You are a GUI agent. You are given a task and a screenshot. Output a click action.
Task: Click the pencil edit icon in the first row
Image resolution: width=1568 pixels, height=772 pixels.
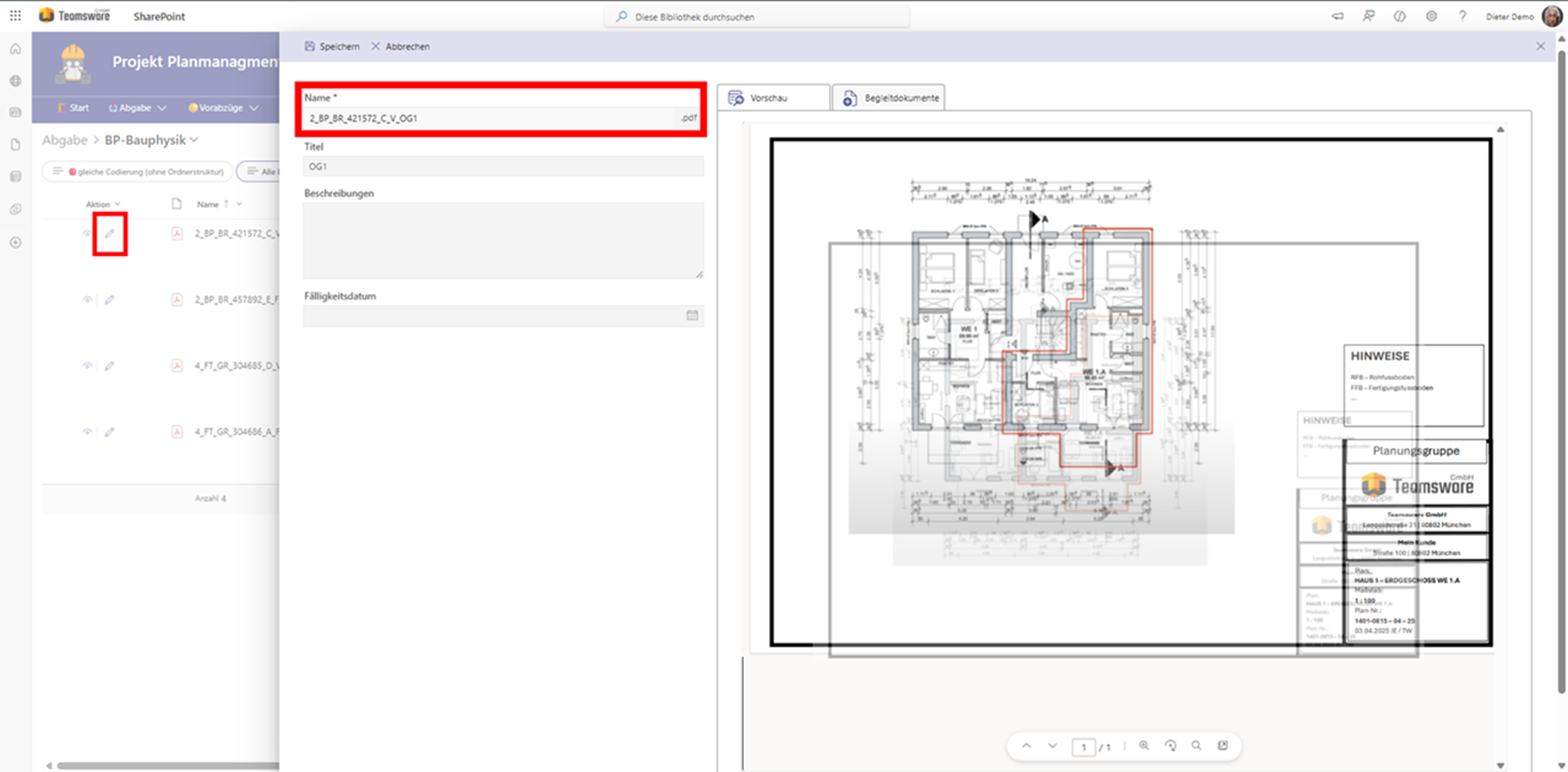point(110,234)
